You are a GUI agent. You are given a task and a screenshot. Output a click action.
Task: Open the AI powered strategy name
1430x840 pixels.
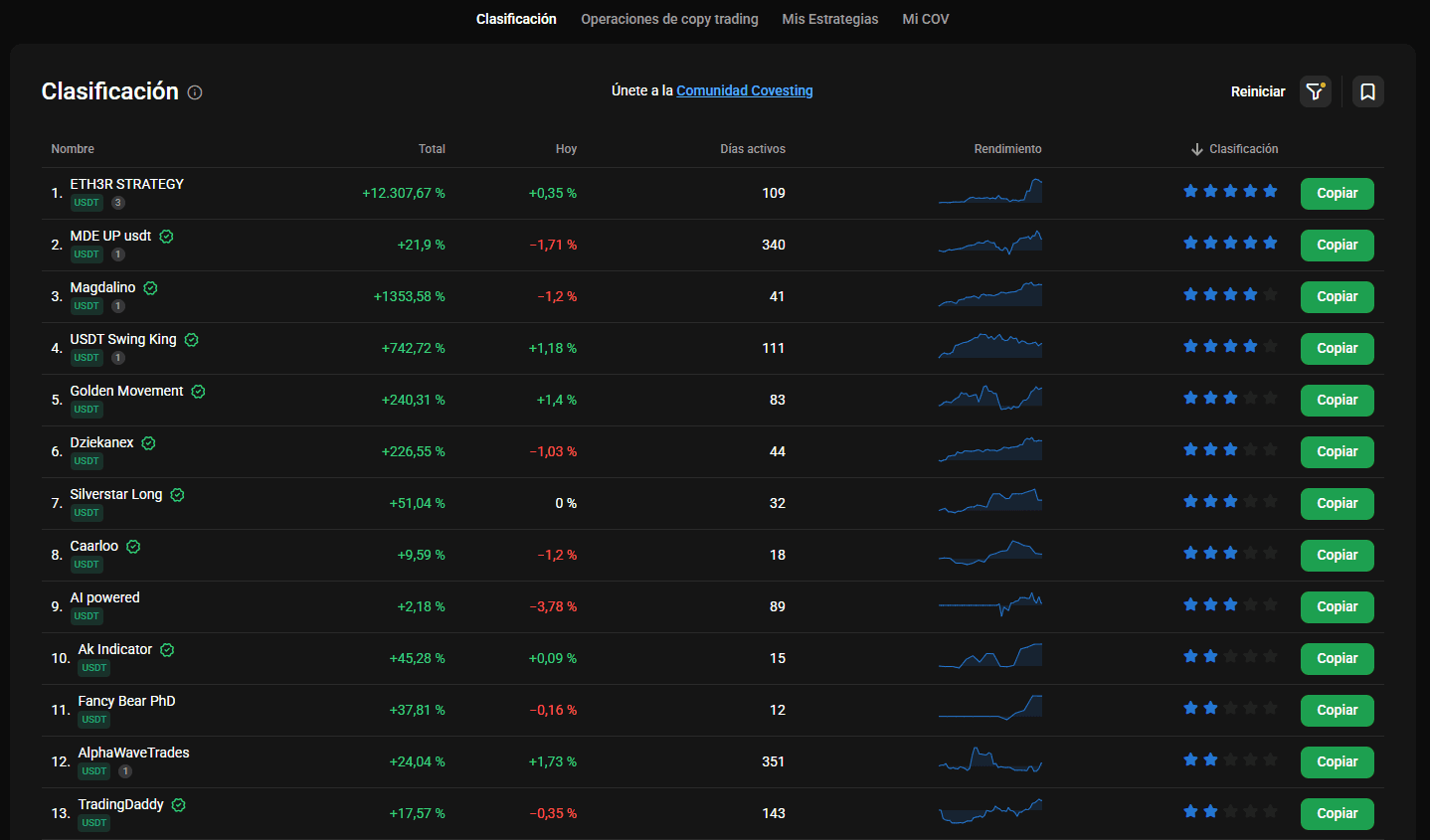[x=104, y=597]
